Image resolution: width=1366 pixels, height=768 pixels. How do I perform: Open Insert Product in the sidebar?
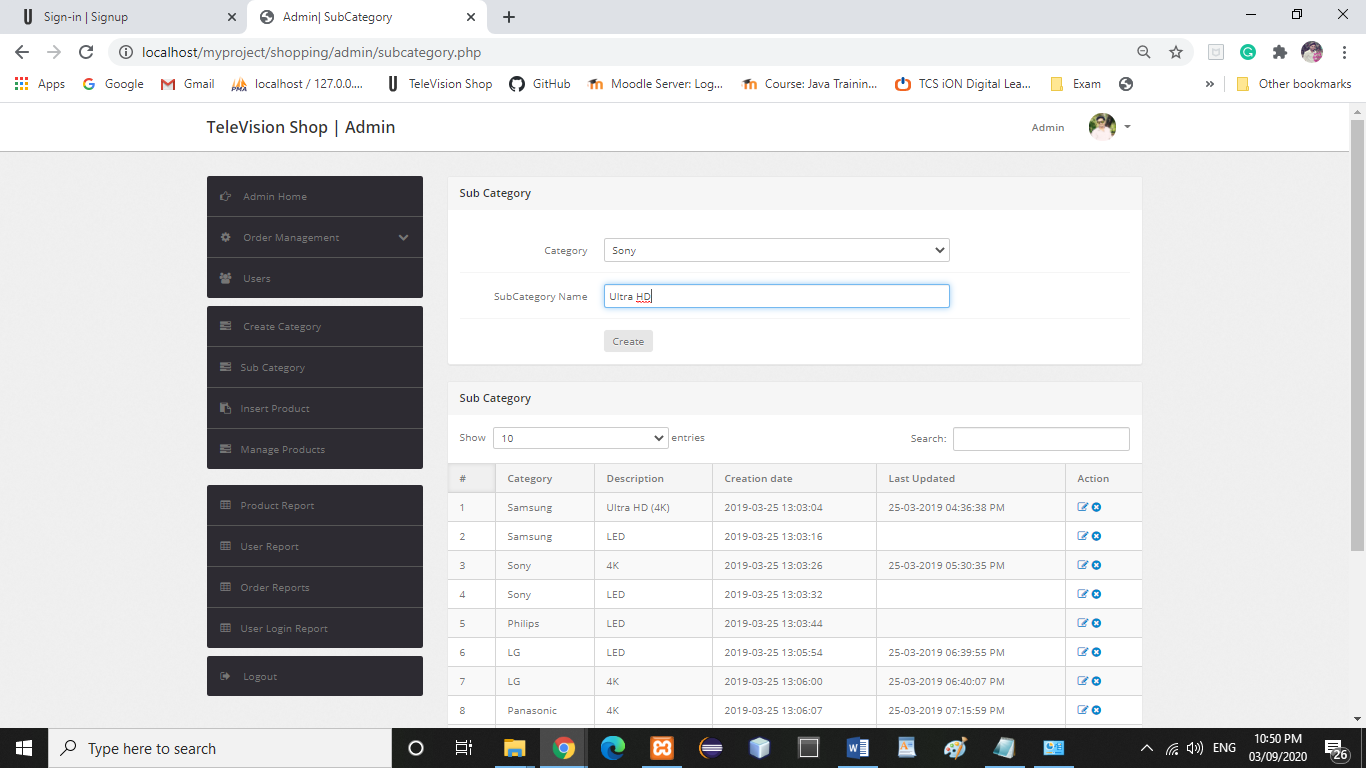pos(315,408)
